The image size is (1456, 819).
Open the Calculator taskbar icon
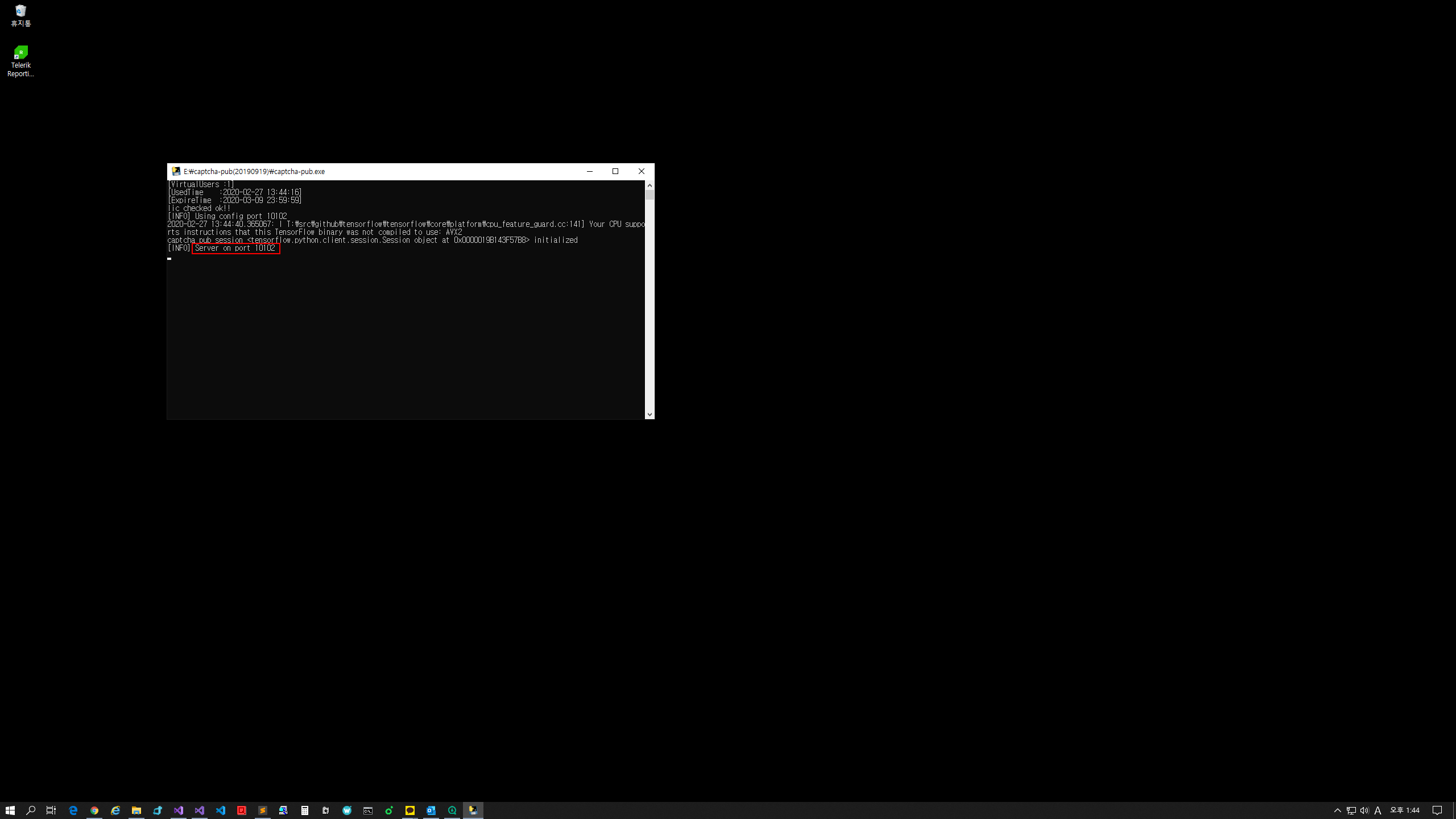point(305,810)
